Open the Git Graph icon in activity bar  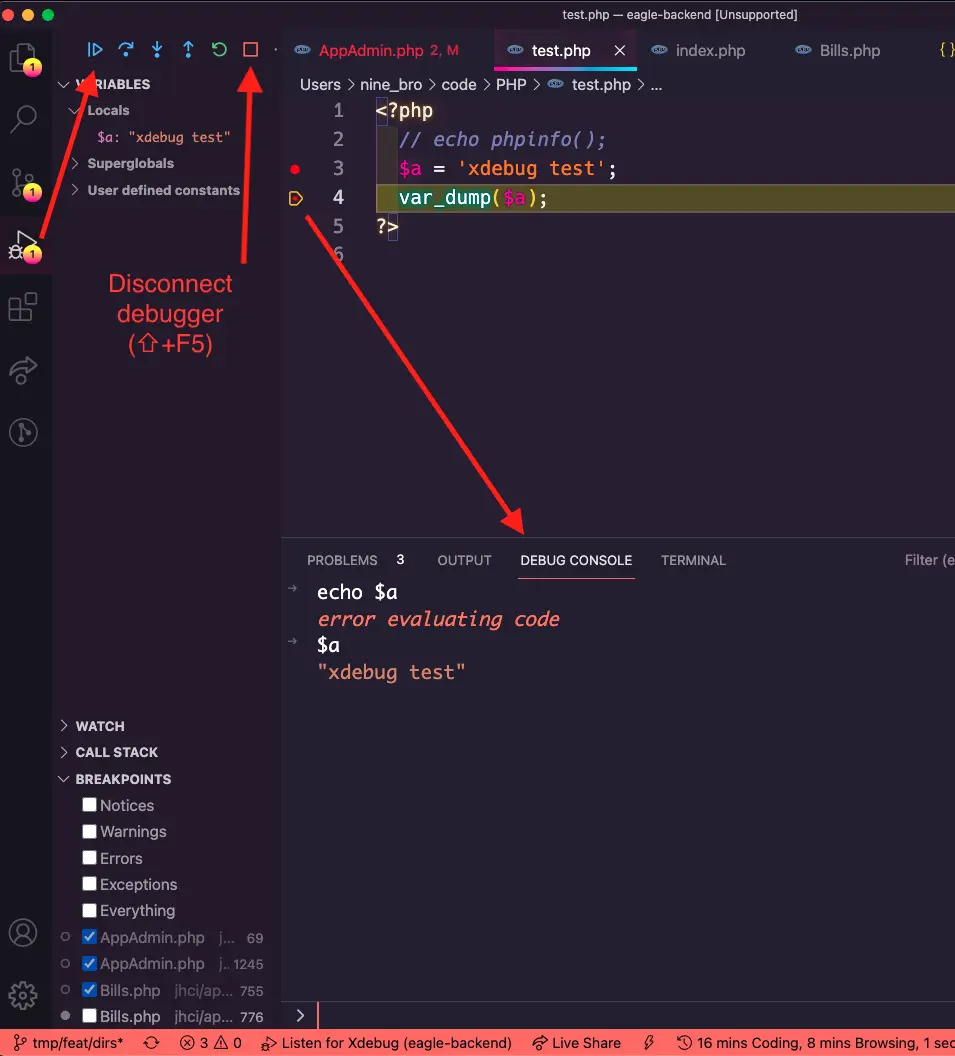[x=24, y=432]
